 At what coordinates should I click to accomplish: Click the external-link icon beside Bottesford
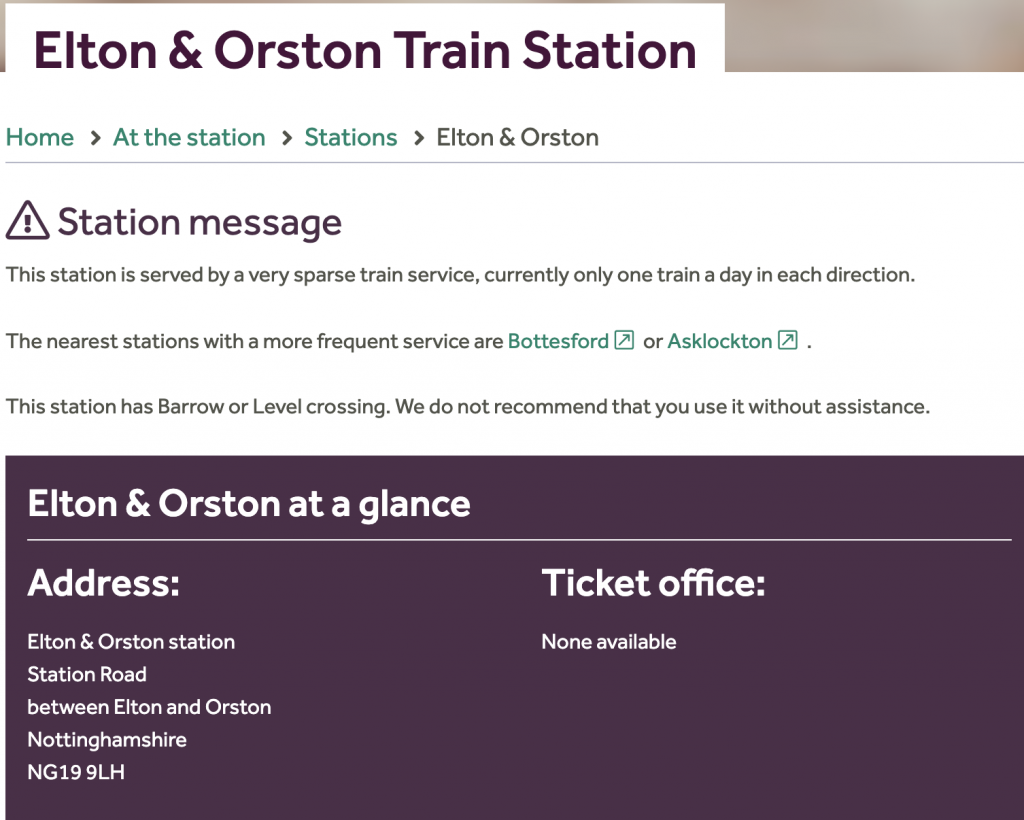click(x=624, y=341)
